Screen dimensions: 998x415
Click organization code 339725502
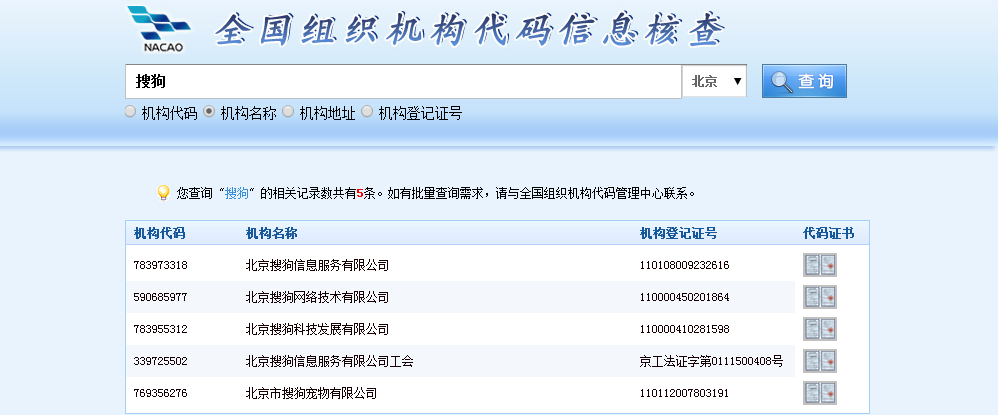(x=160, y=362)
